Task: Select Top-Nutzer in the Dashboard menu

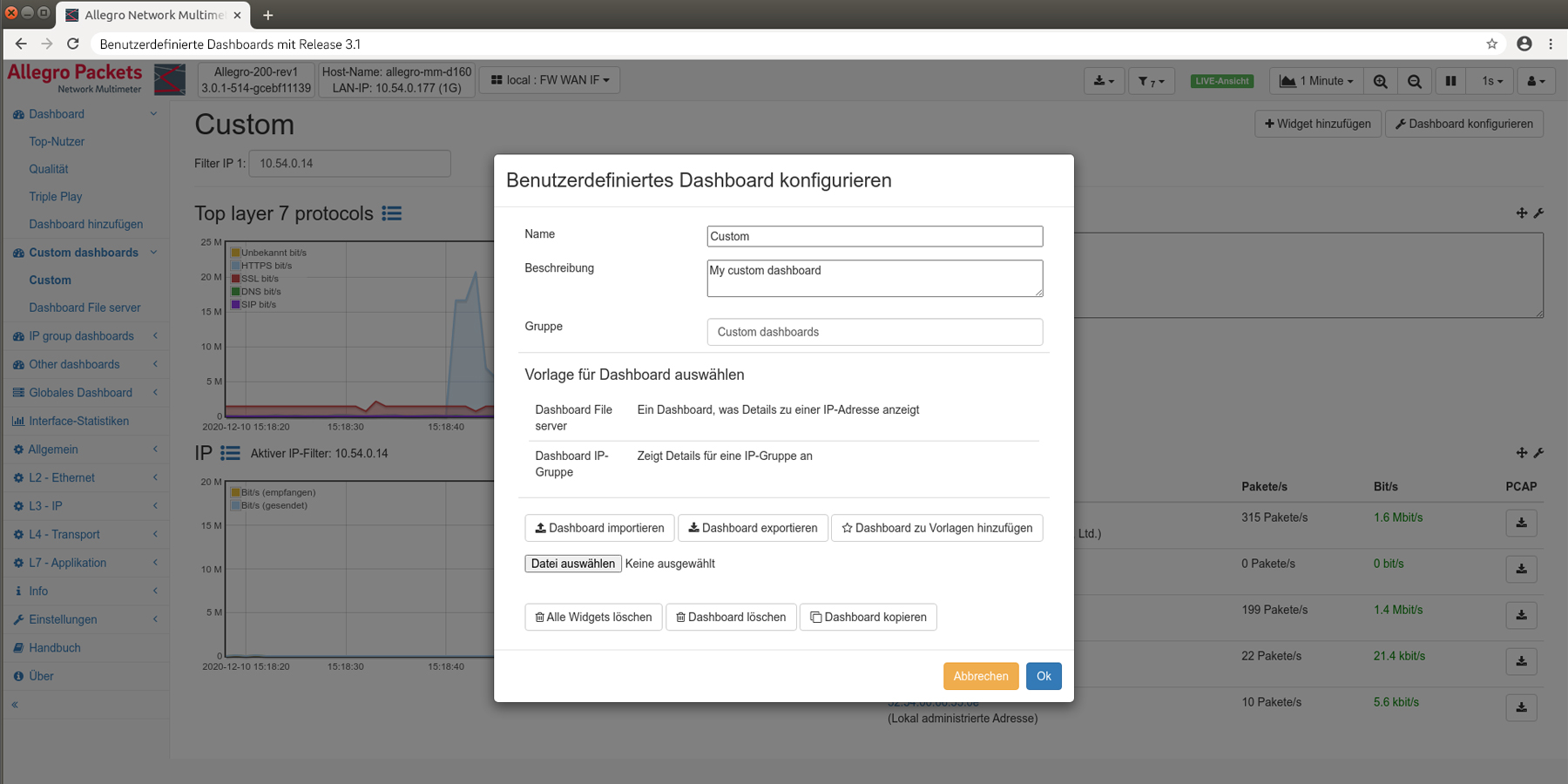Action: tap(56, 141)
